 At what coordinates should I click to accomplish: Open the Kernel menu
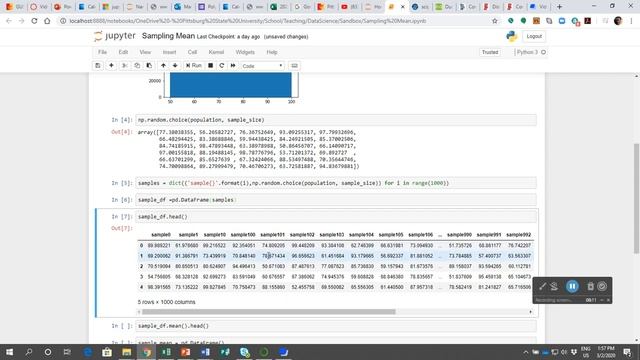(216, 52)
